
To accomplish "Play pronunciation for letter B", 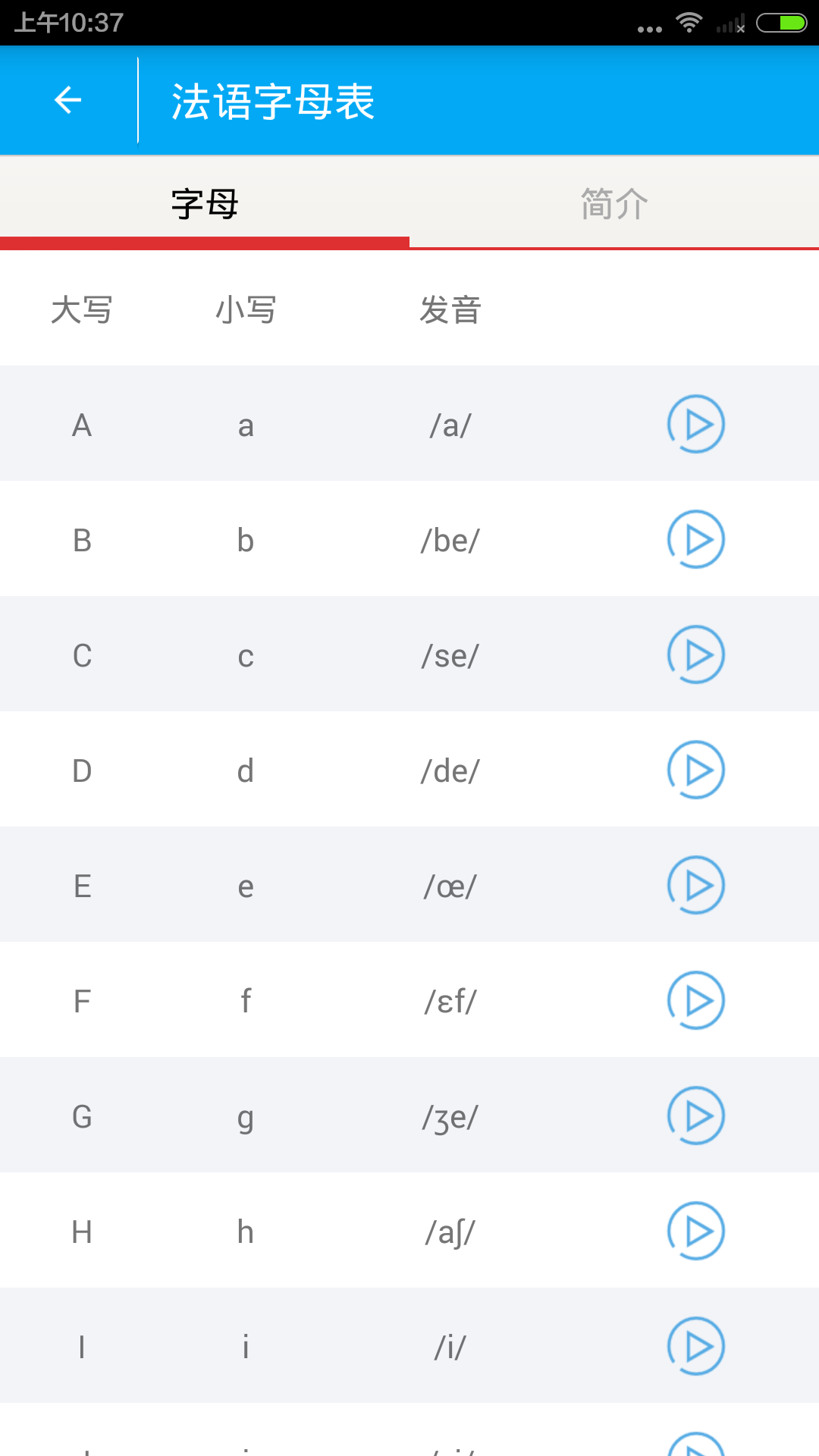I will (695, 539).
